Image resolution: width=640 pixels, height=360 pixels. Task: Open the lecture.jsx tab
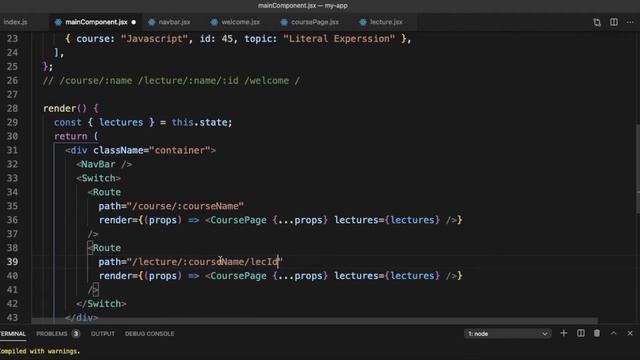(386, 22)
